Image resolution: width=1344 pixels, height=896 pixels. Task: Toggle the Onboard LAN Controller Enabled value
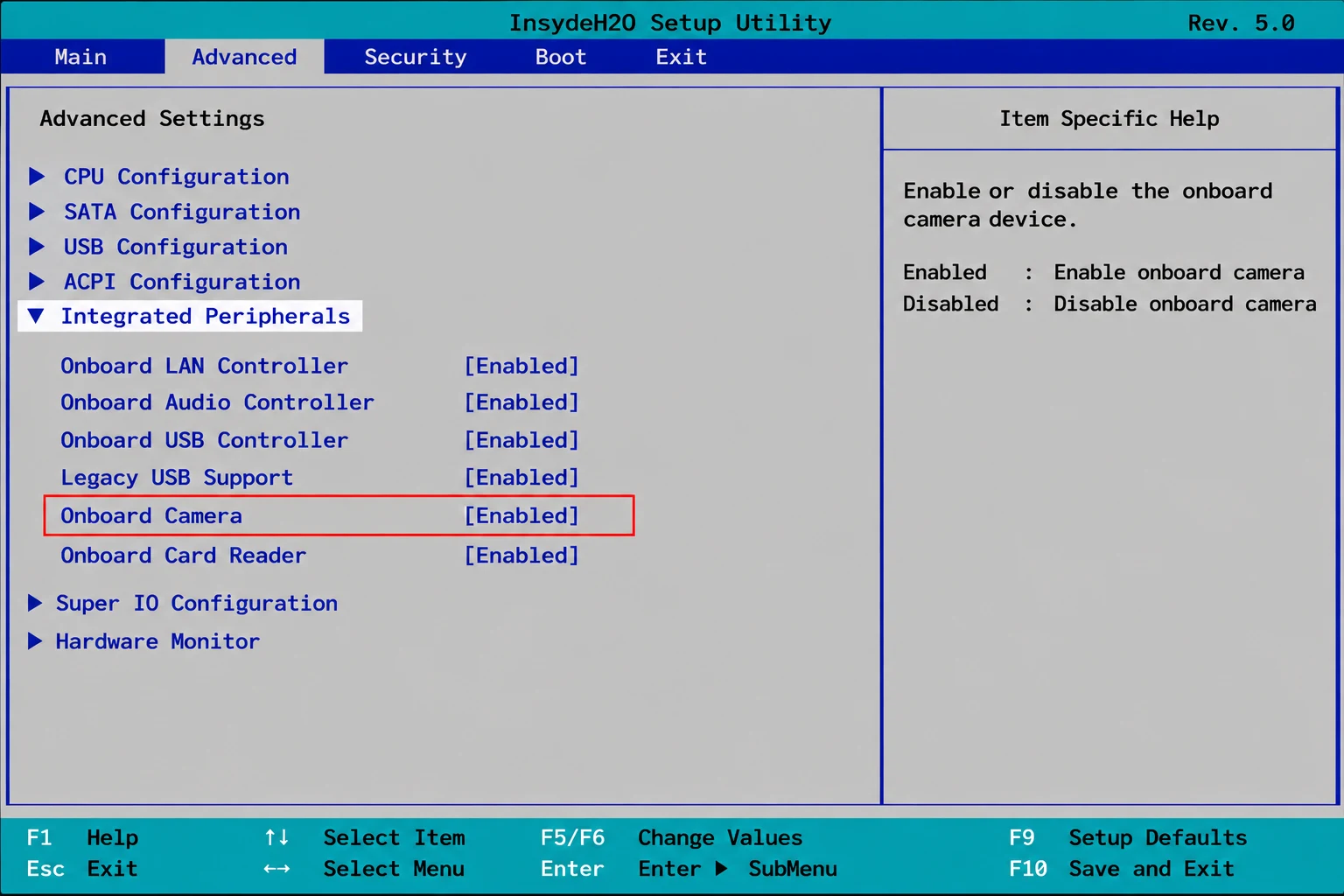point(521,366)
